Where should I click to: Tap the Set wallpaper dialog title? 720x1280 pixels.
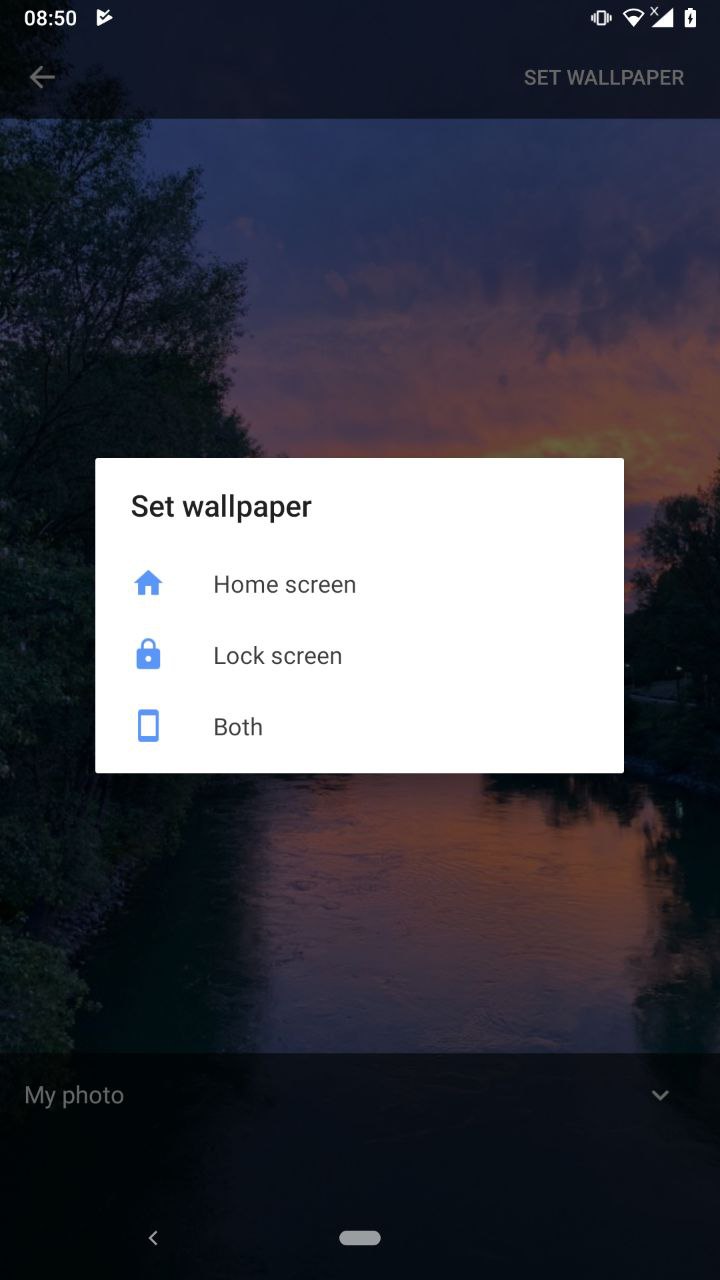coord(221,506)
